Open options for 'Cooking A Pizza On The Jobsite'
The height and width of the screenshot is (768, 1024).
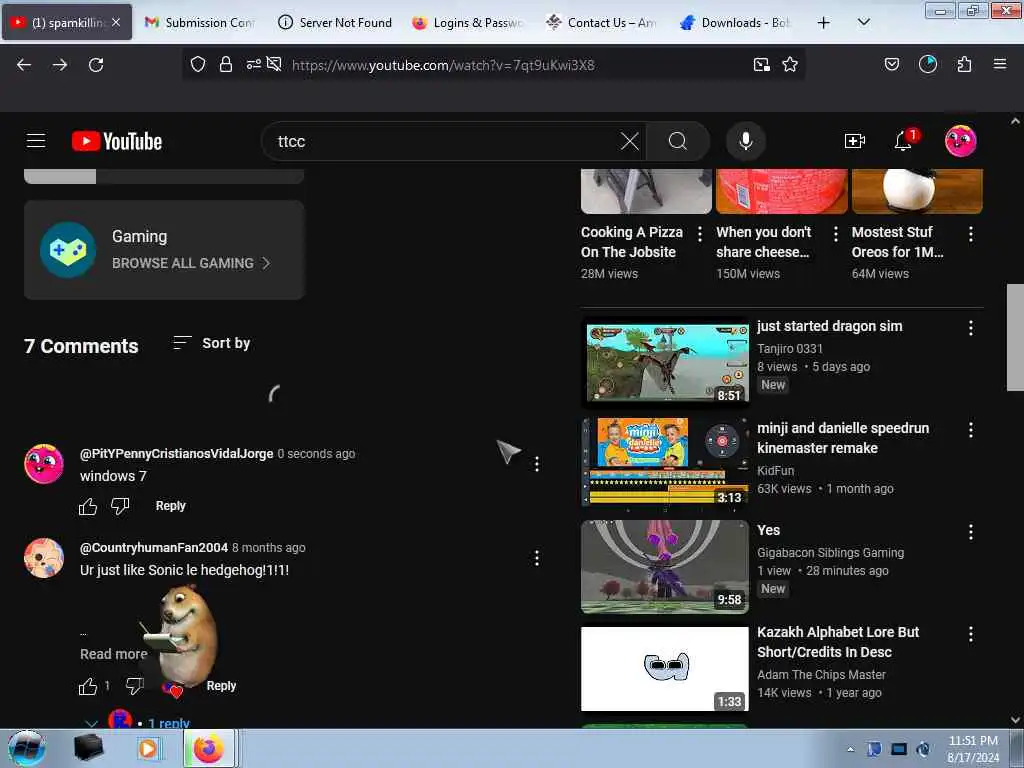pyautogui.click(x=699, y=234)
